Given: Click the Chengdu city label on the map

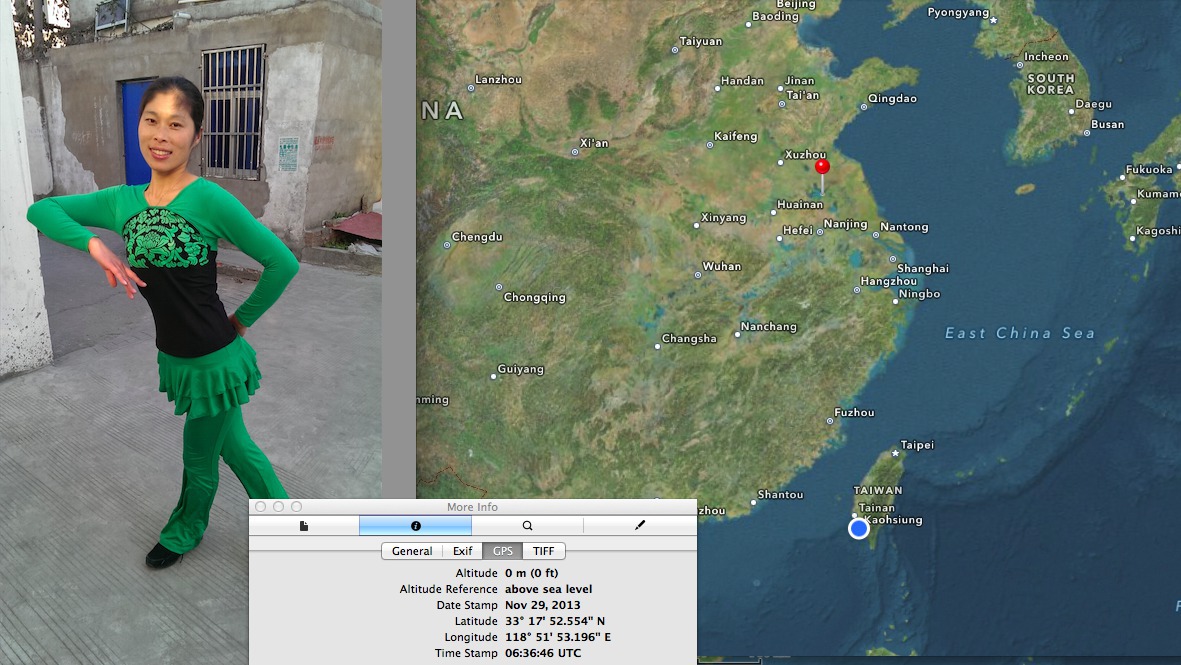Looking at the screenshot, I should click(477, 236).
